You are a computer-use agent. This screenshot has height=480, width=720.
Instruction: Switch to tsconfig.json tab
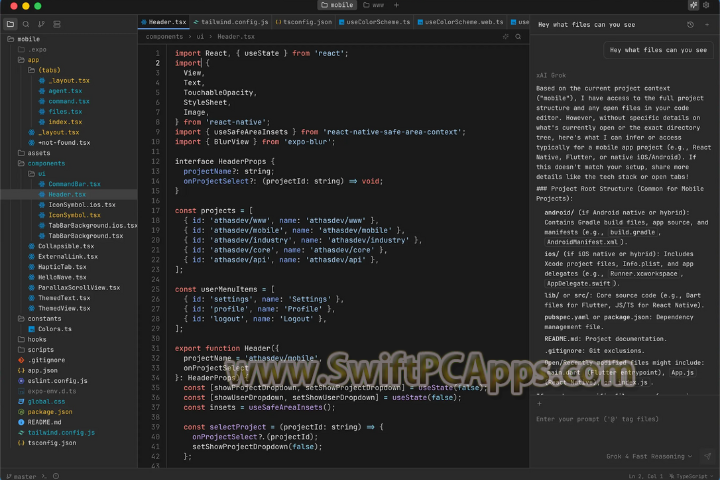point(304,22)
